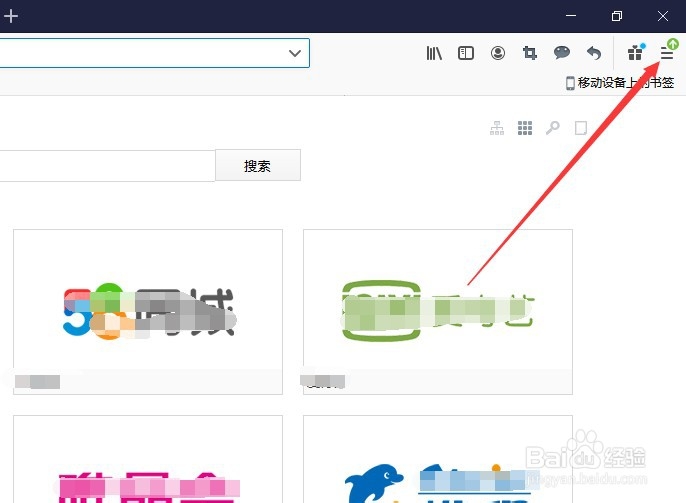Open the green logo site thumbnail
This screenshot has width=686, height=503.
tap(438, 311)
